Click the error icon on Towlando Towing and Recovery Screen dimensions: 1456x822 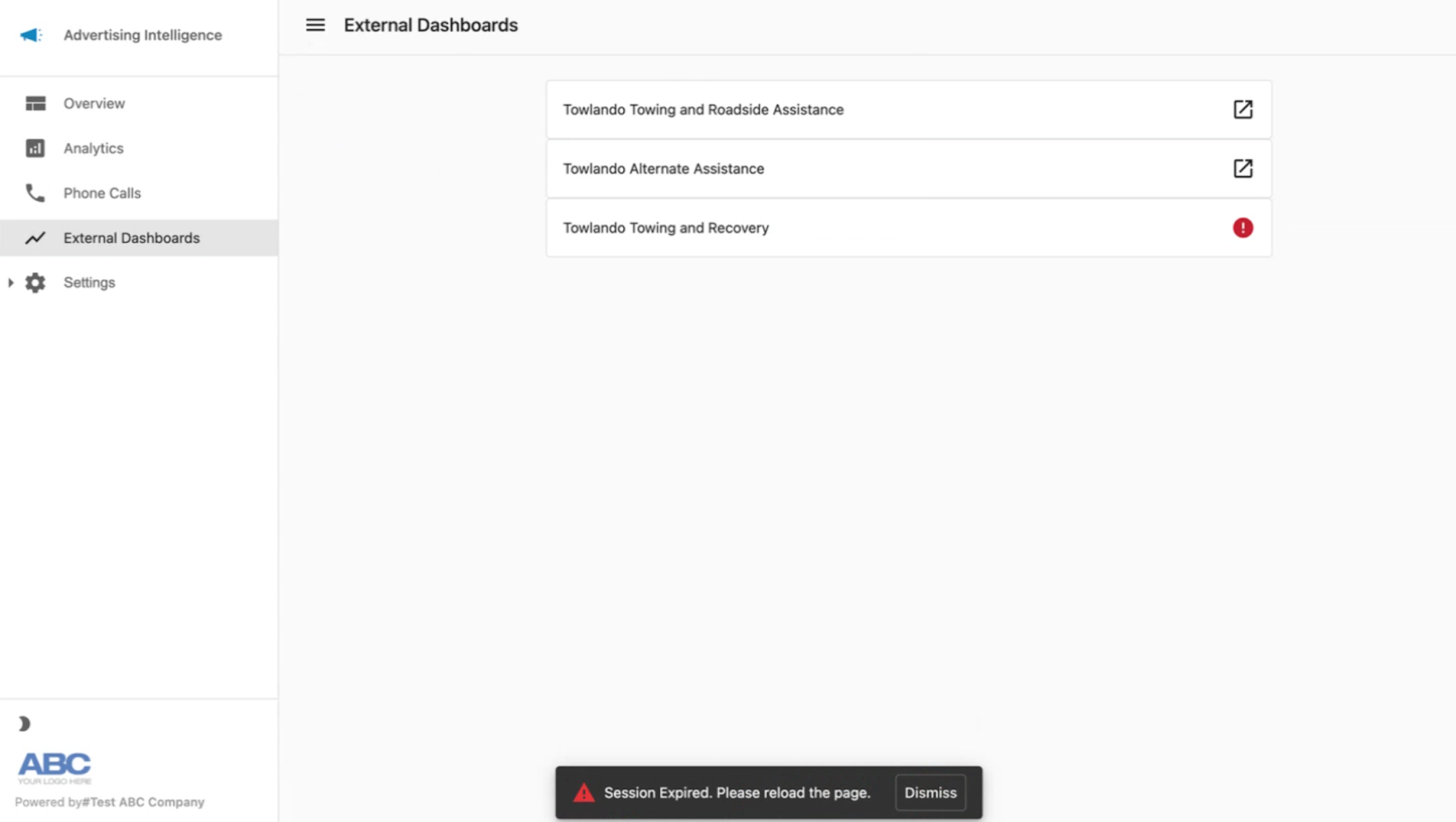1243,228
